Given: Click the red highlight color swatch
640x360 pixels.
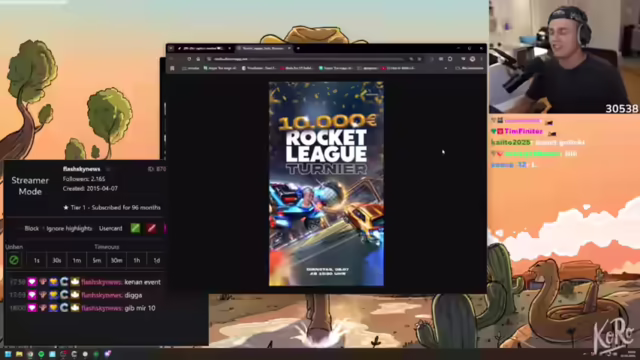Looking at the screenshot, I should click(x=151, y=228).
